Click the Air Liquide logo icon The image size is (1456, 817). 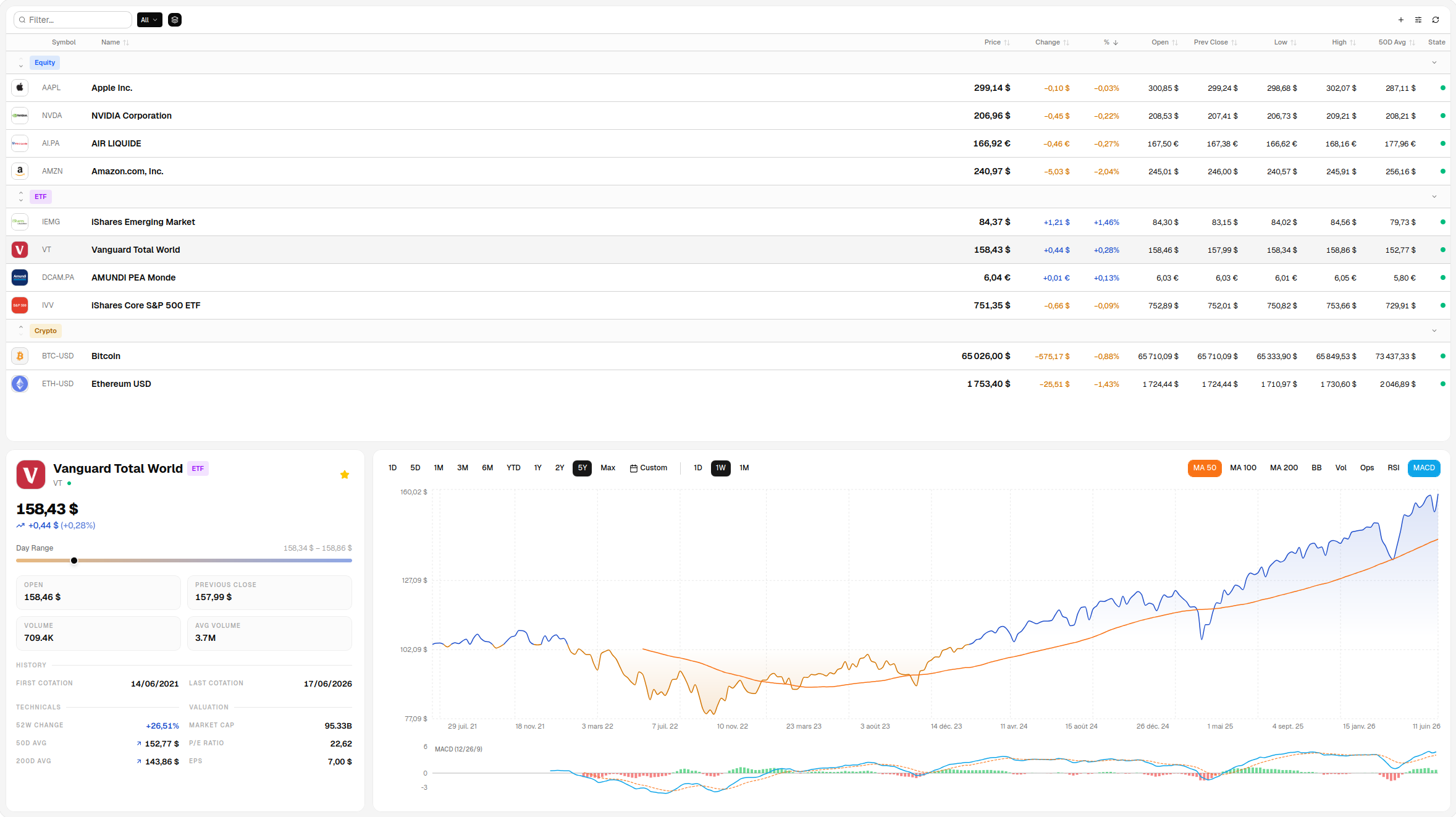coord(20,143)
